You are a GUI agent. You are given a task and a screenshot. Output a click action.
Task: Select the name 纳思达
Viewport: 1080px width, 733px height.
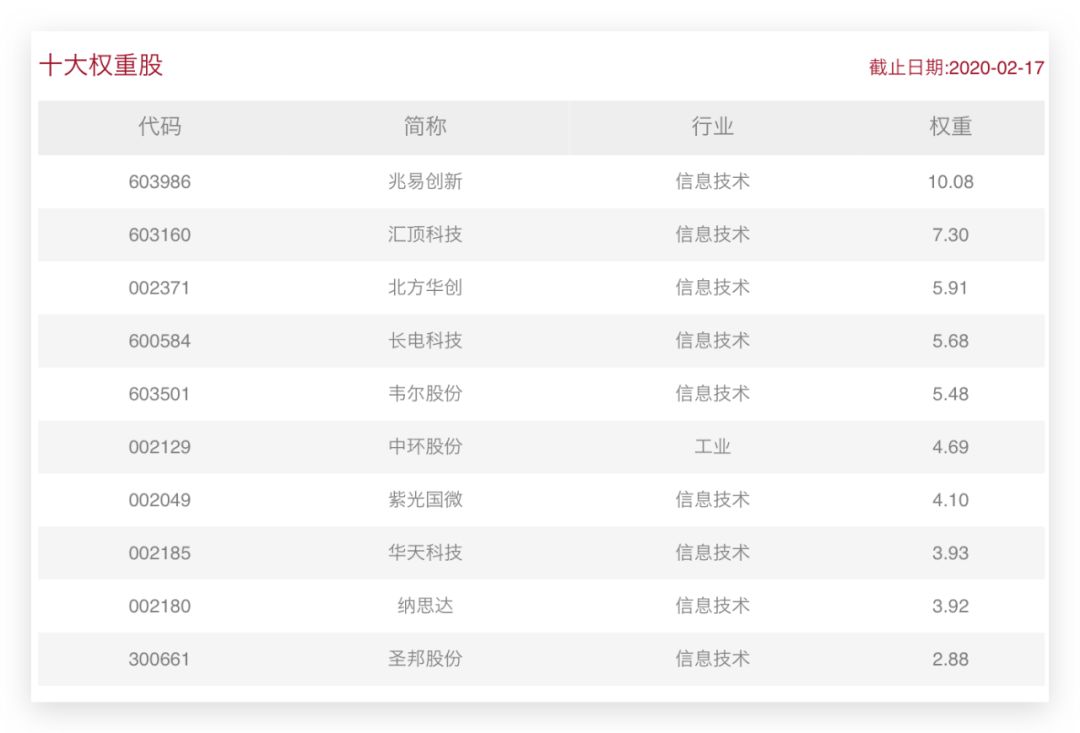coord(425,606)
